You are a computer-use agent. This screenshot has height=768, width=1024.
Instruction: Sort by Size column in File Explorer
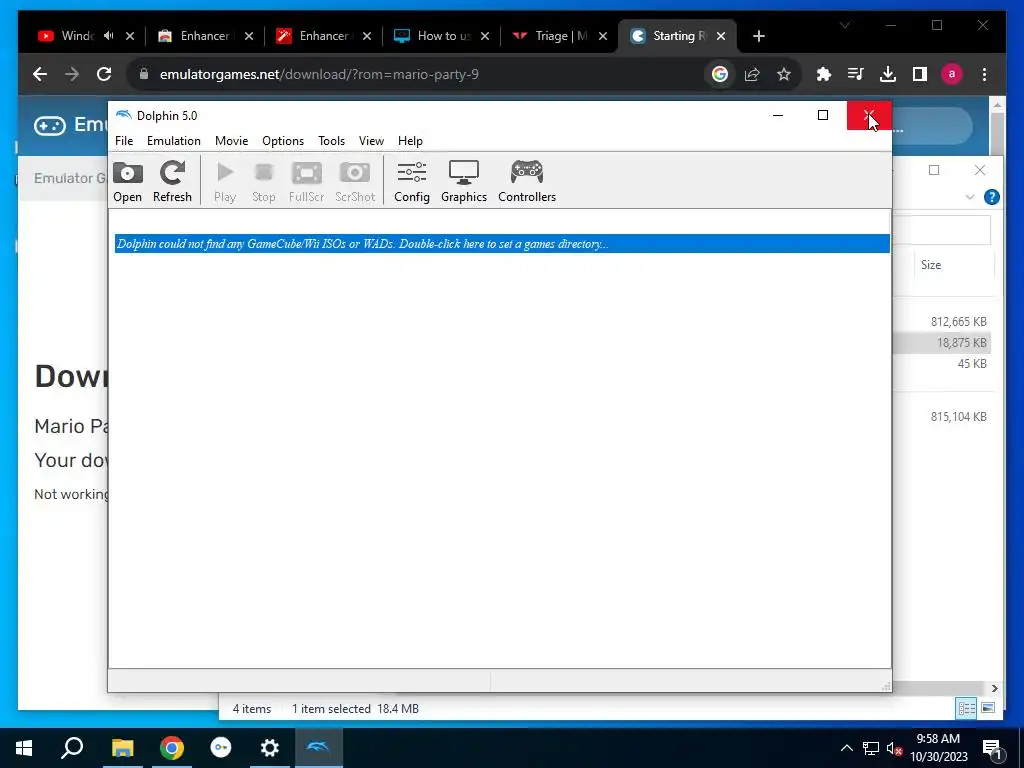click(931, 264)
